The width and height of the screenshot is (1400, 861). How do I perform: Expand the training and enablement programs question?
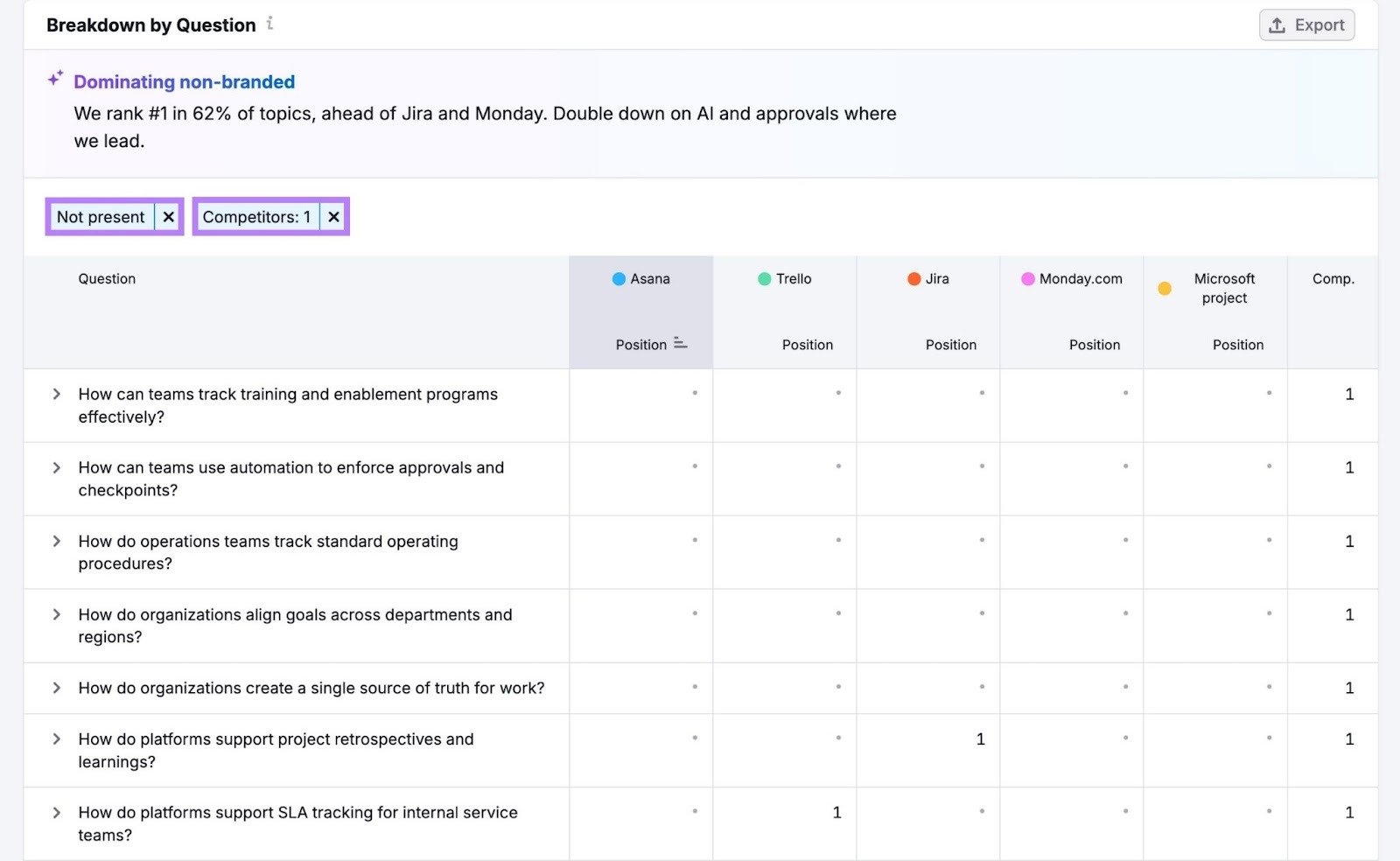(55, 394)
